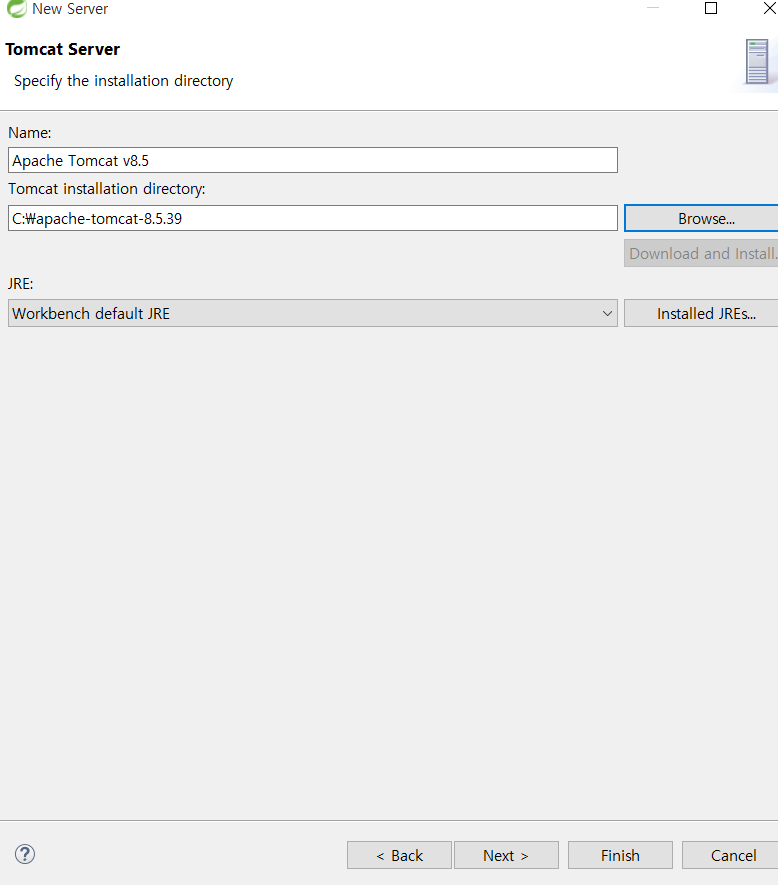Close the New Server window
Viewport: 778px width, 885px height.
tap(770, 8)
